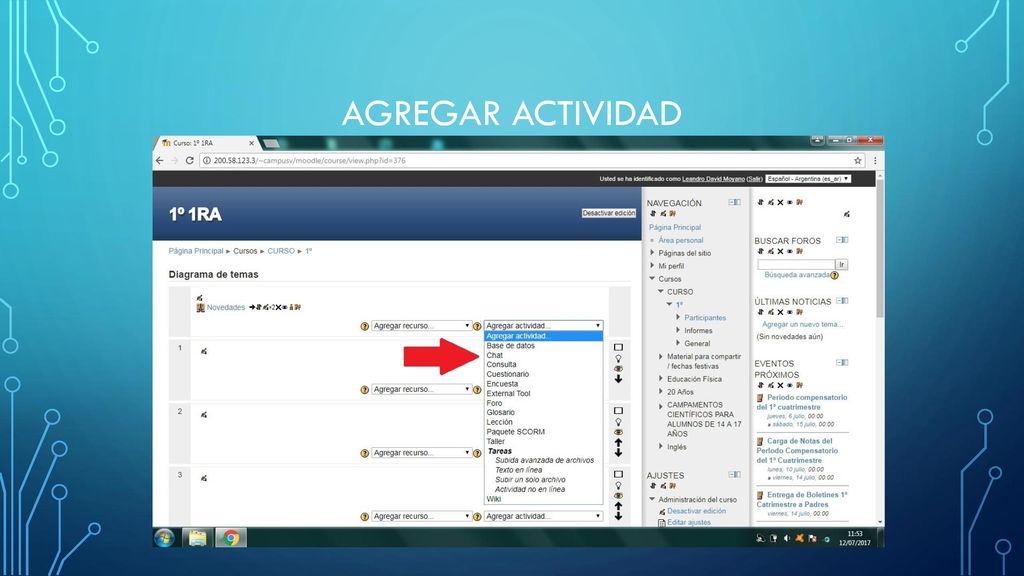Expand Educación Física course node
1024x576 pixels.
(661, 379)
